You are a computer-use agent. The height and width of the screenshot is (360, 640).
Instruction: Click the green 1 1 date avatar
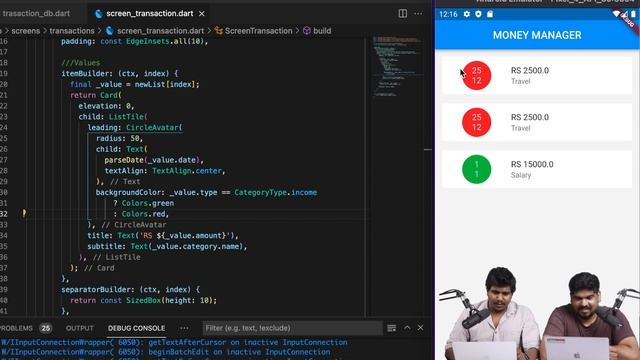pos(476,169)
